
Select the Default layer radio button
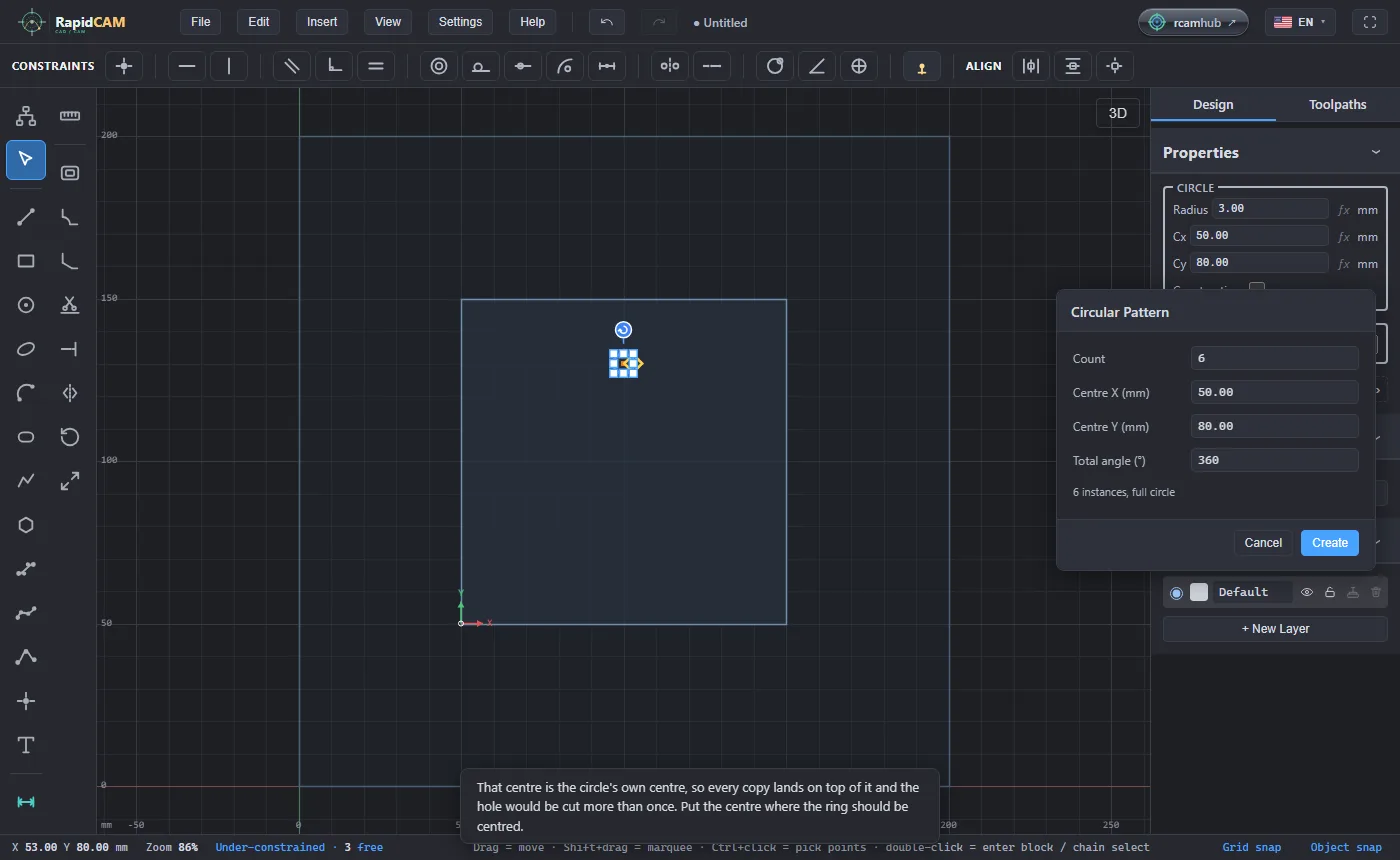point(1176,593)
